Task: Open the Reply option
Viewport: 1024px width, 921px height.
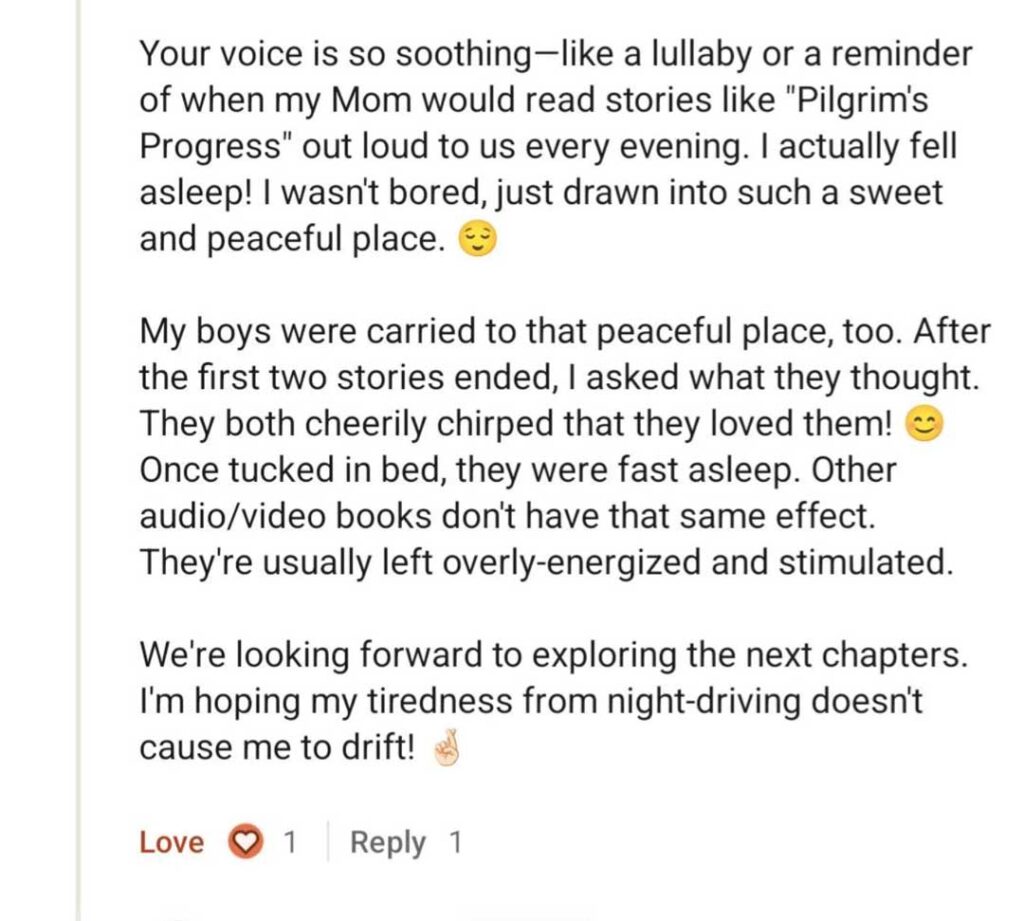Action: 387,843
